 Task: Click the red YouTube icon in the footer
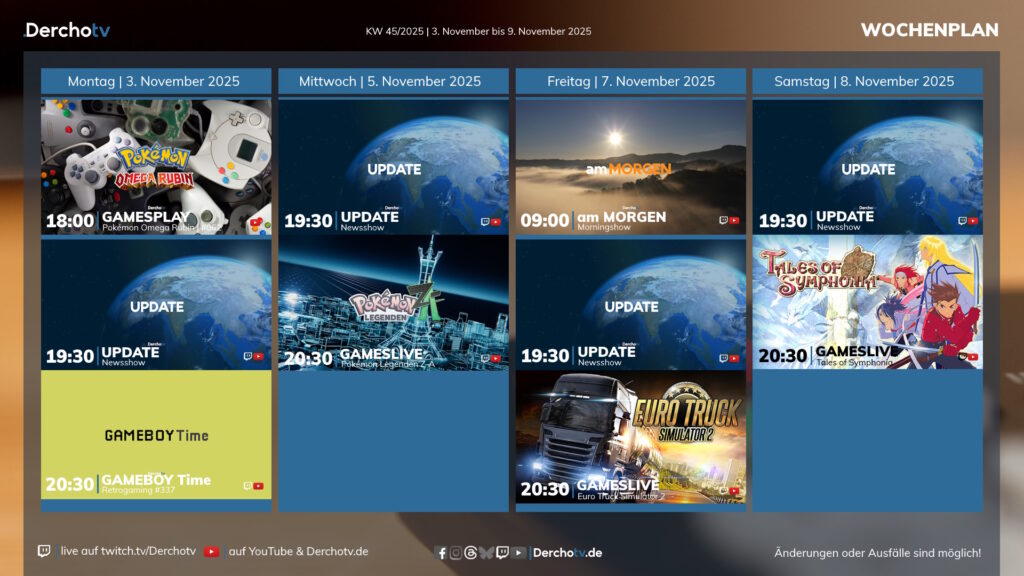(211, 551)
